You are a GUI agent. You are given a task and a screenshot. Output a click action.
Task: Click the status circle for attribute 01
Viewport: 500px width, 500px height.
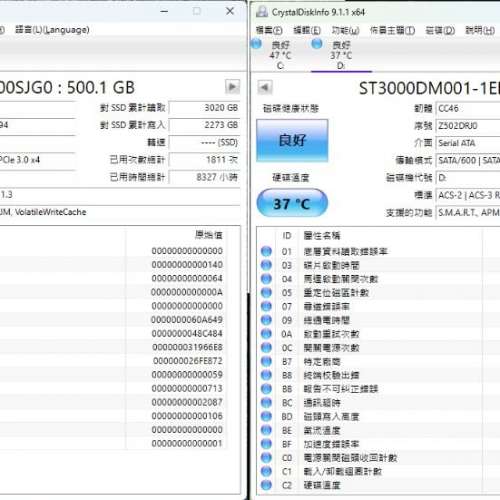(266, 251)
